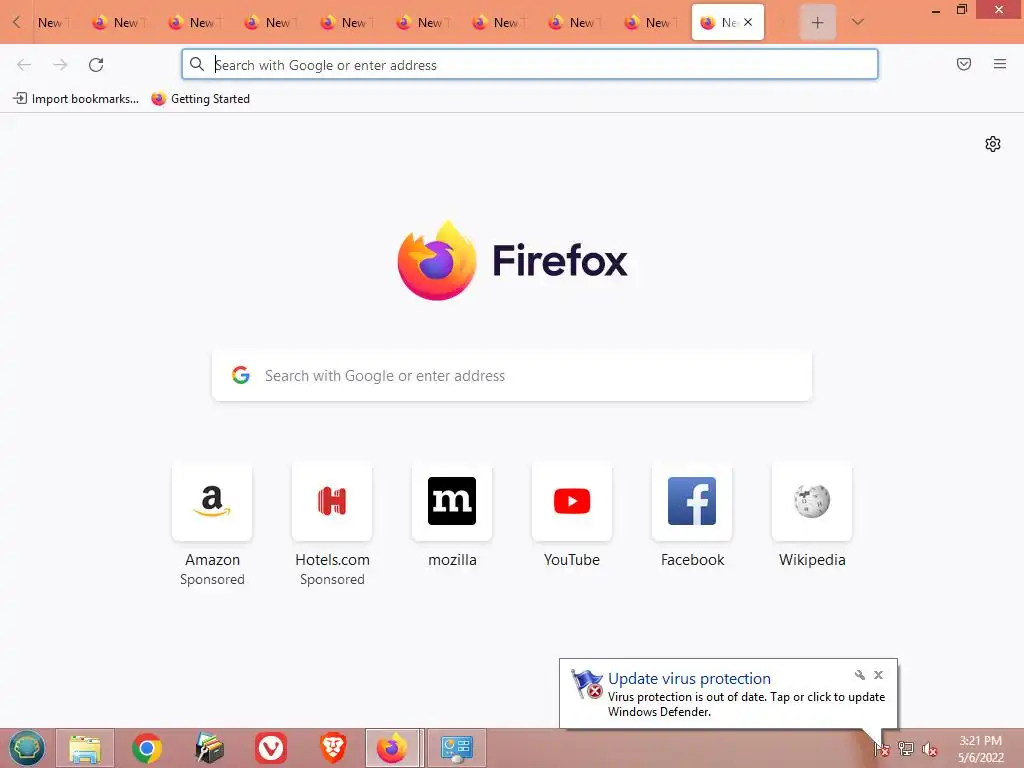Click the Sponsored label under Amazon
The height and width of the screenshot is (768, 1024).
pyautogui.click(x=212, y=580)
